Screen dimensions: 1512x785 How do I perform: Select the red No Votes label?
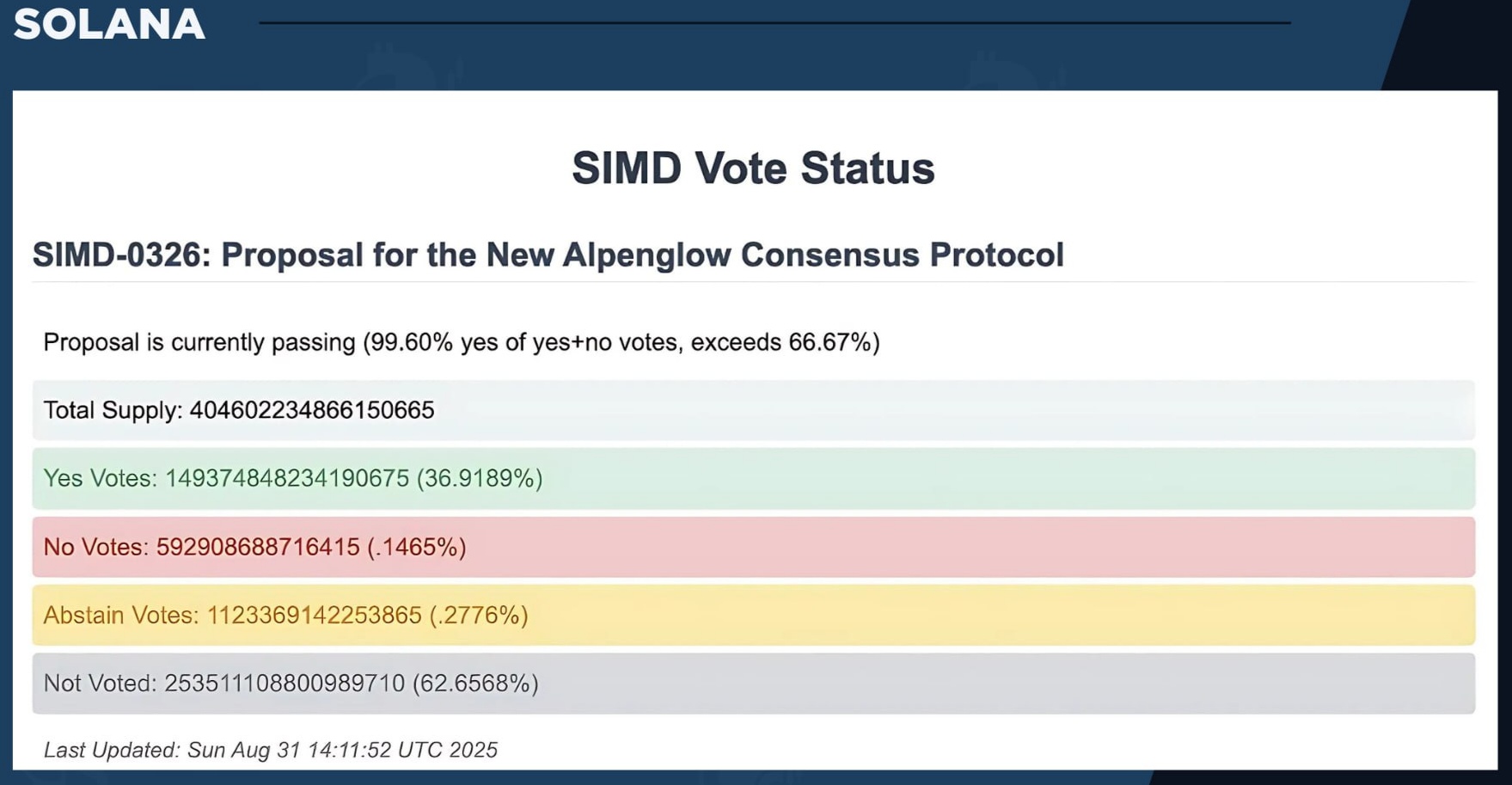[95, 547]
